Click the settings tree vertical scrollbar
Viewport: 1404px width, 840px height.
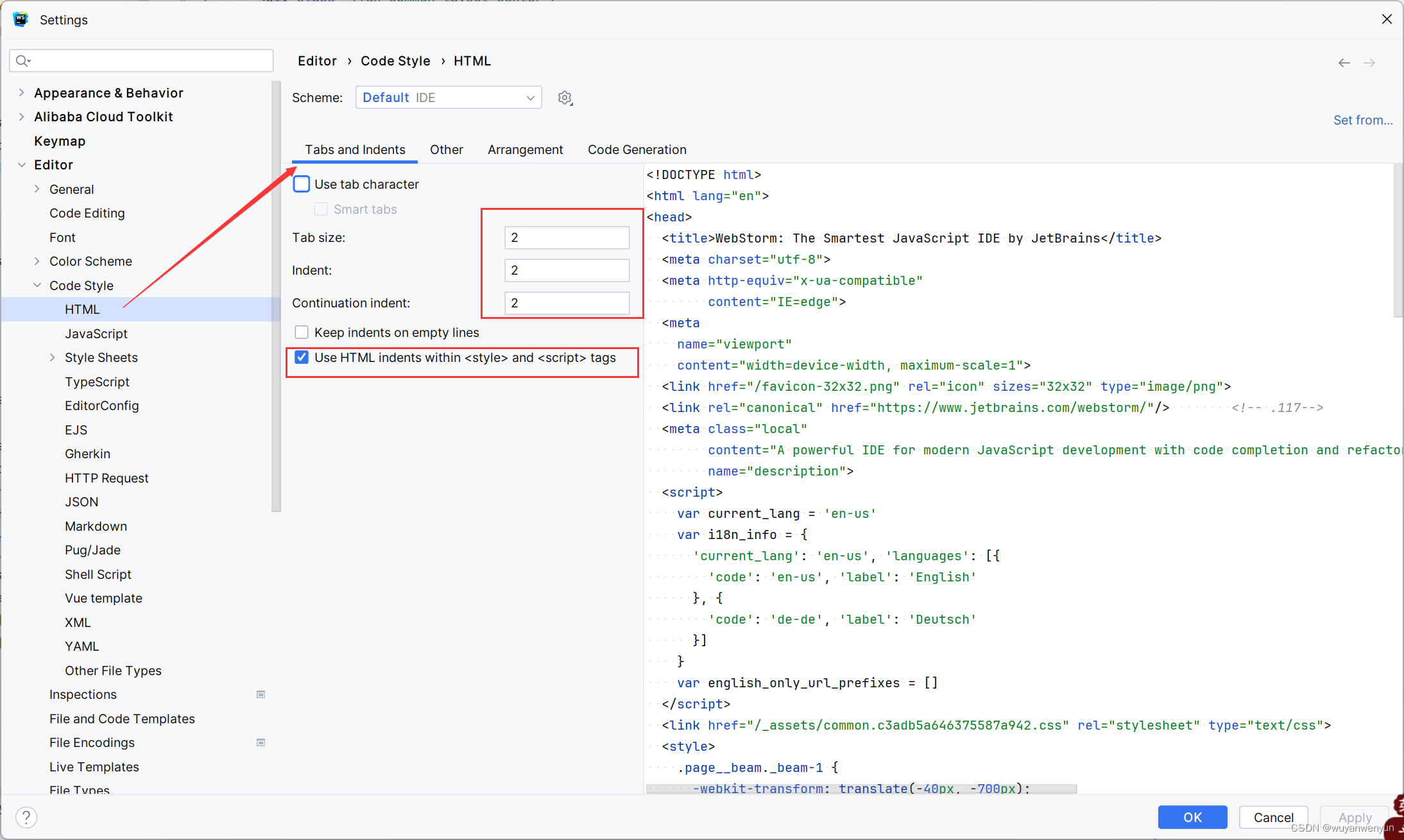[276, 295]
